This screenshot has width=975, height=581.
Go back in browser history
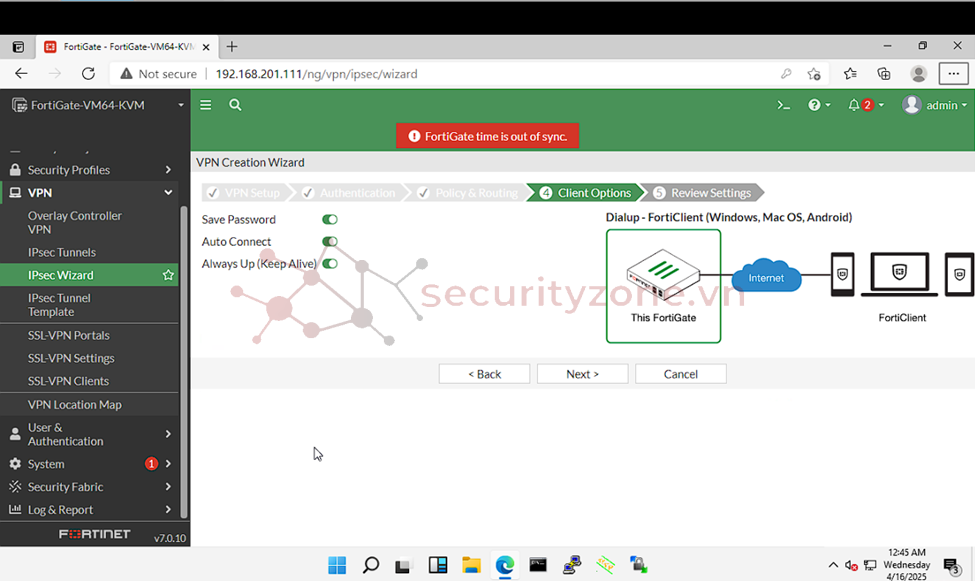pos(21,74)
